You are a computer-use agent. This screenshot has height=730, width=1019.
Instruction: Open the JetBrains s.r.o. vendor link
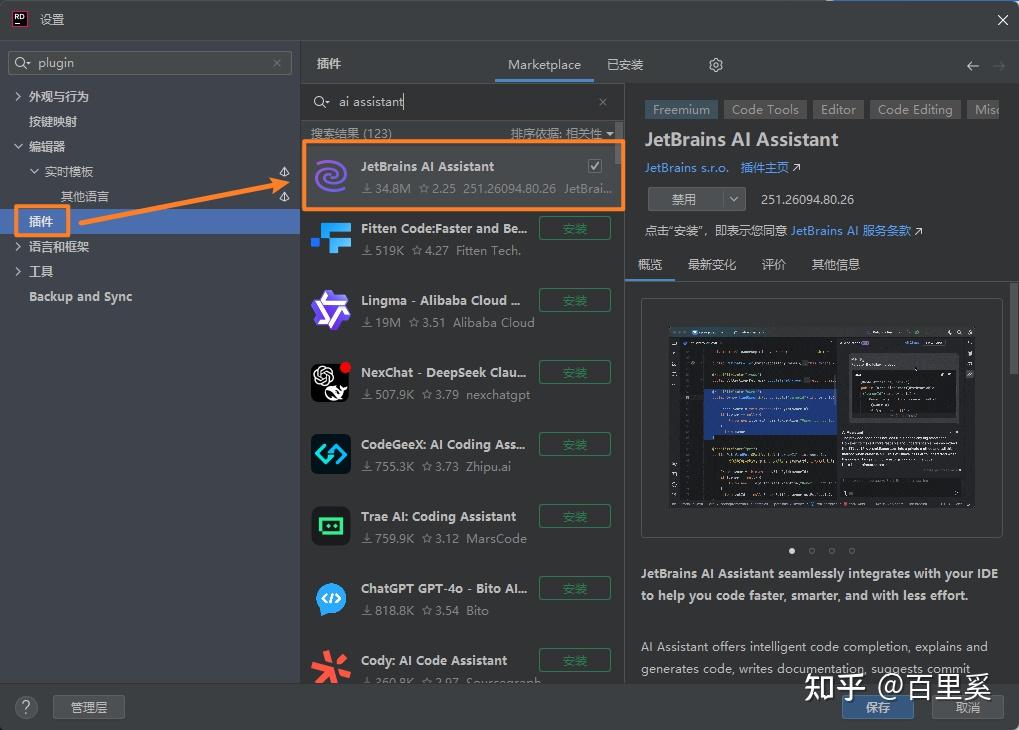tap(686, 168)
